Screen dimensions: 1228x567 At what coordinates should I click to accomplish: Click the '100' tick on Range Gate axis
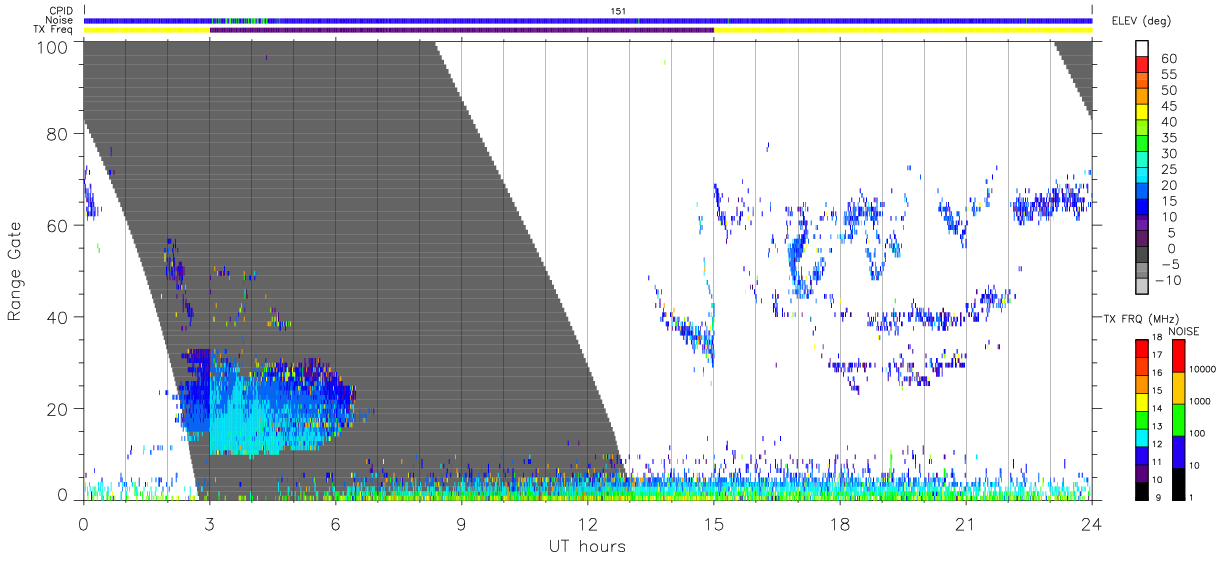pyautogui.click(x=53, y=47)
